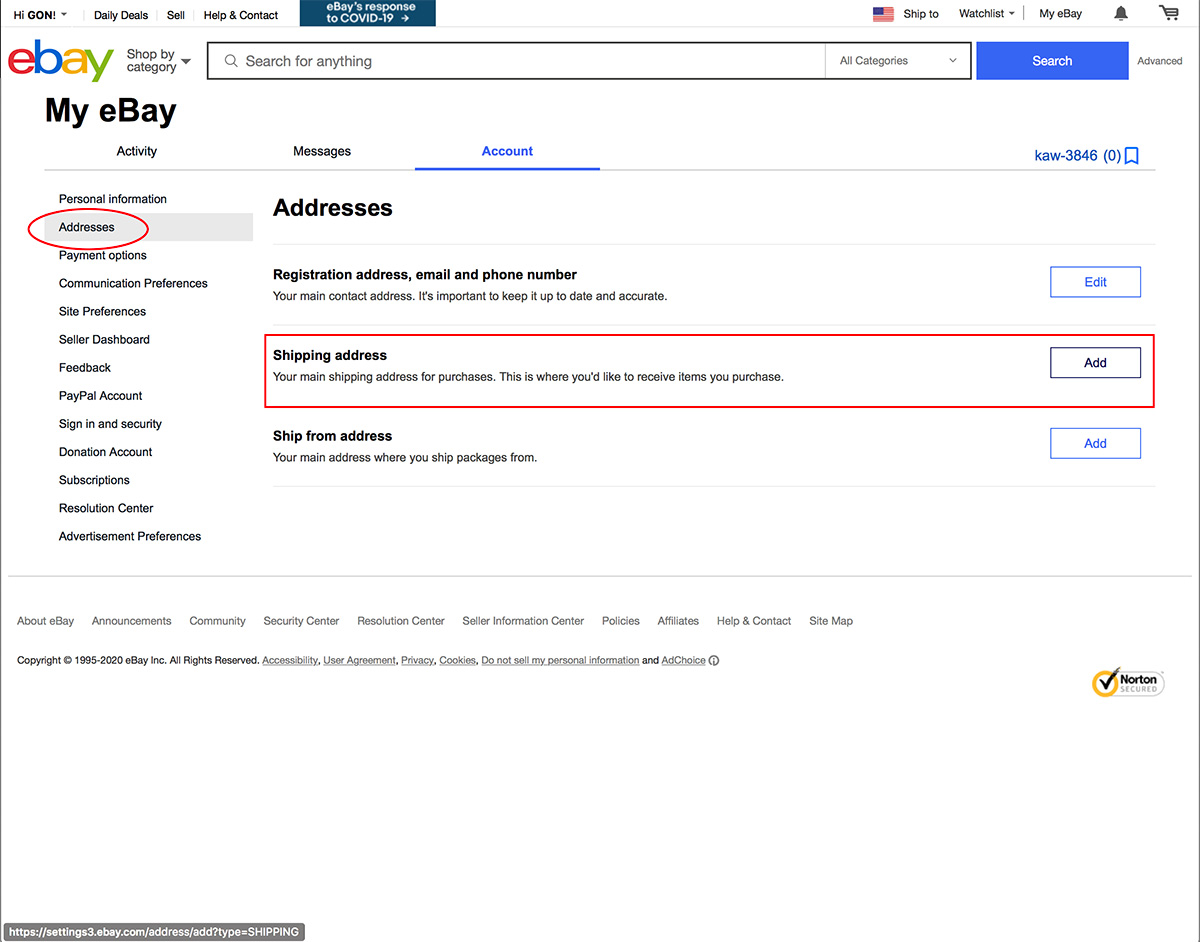
Task: Select Addresses in the sidebar
Action: tap(87, 227)
